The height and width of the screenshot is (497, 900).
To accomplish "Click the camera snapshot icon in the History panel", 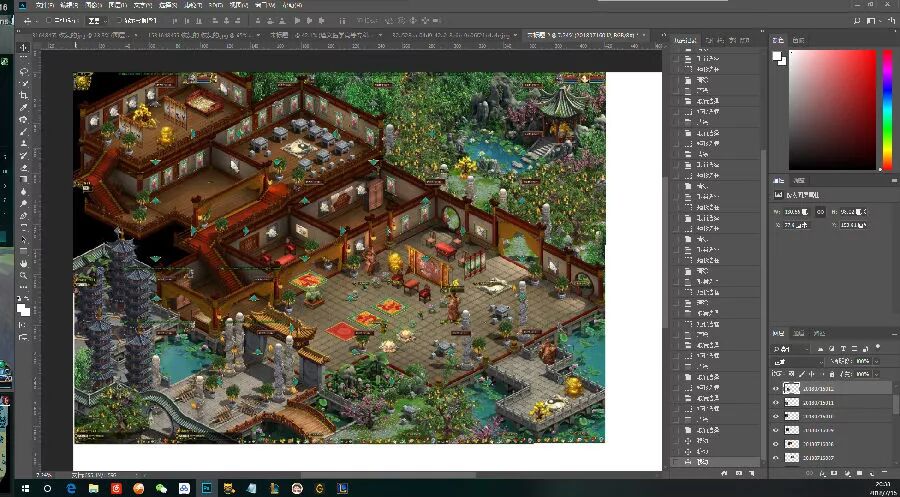I will [739, 473].
